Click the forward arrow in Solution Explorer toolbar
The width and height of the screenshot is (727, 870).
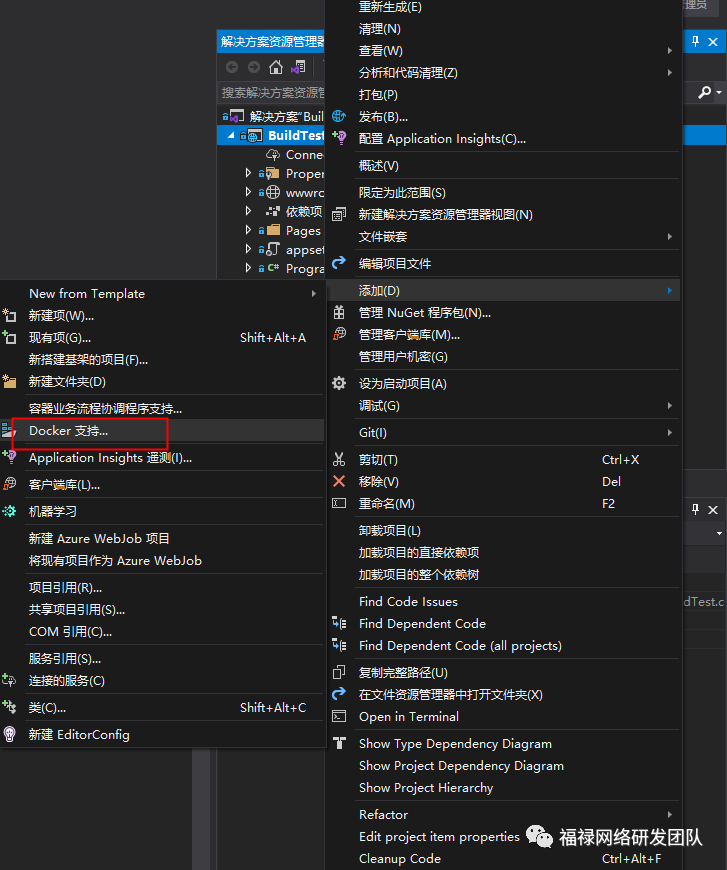254,67
